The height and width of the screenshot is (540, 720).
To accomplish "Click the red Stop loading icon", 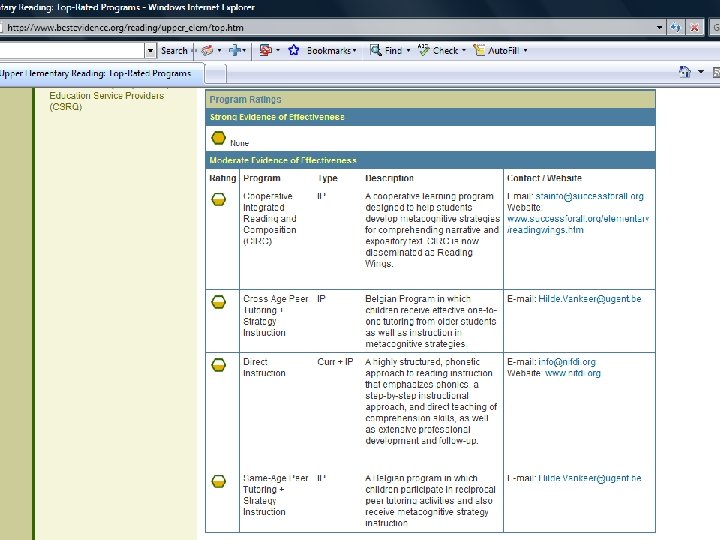I will [694, 28].
